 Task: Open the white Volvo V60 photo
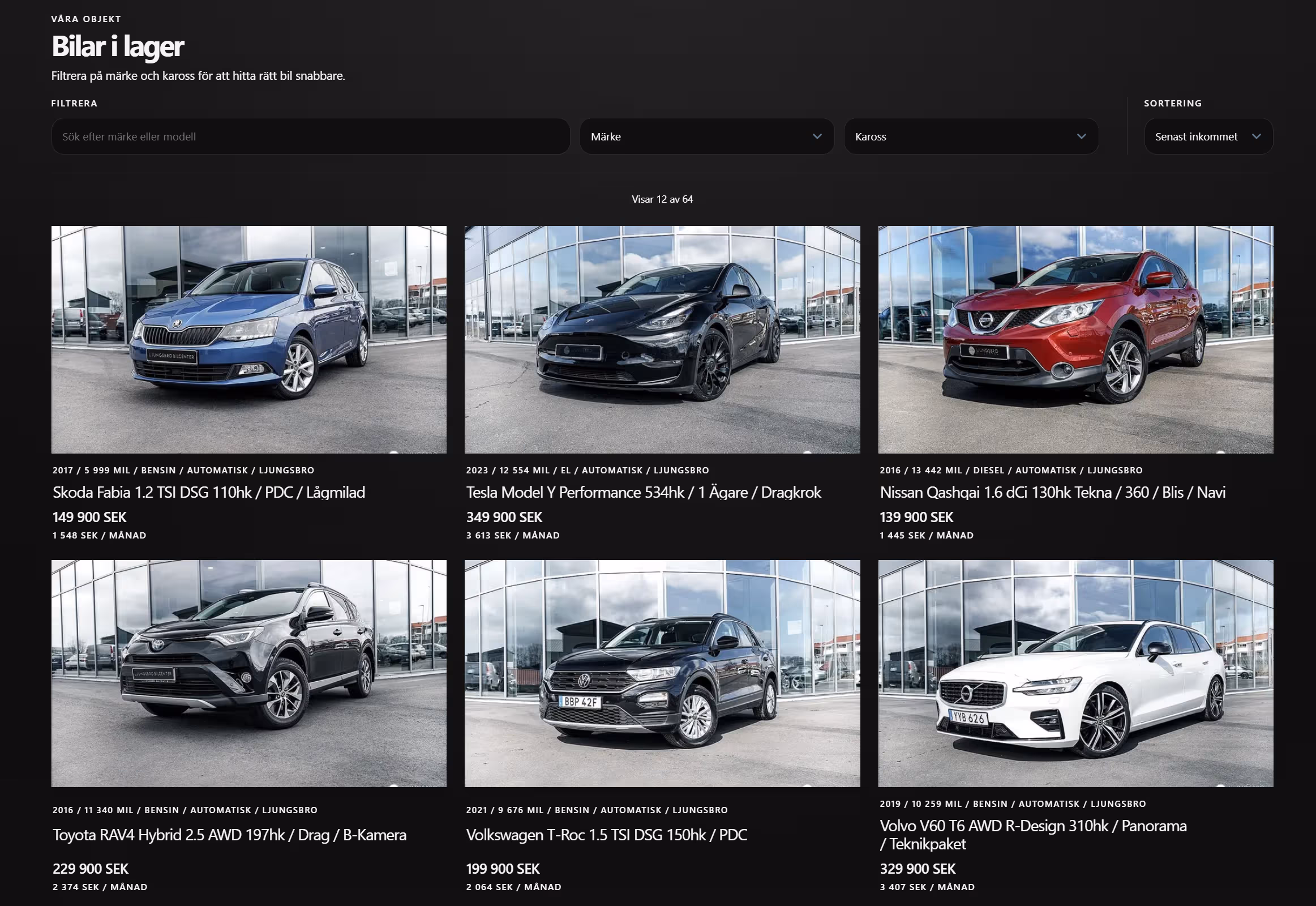(x=1075, y=673)
